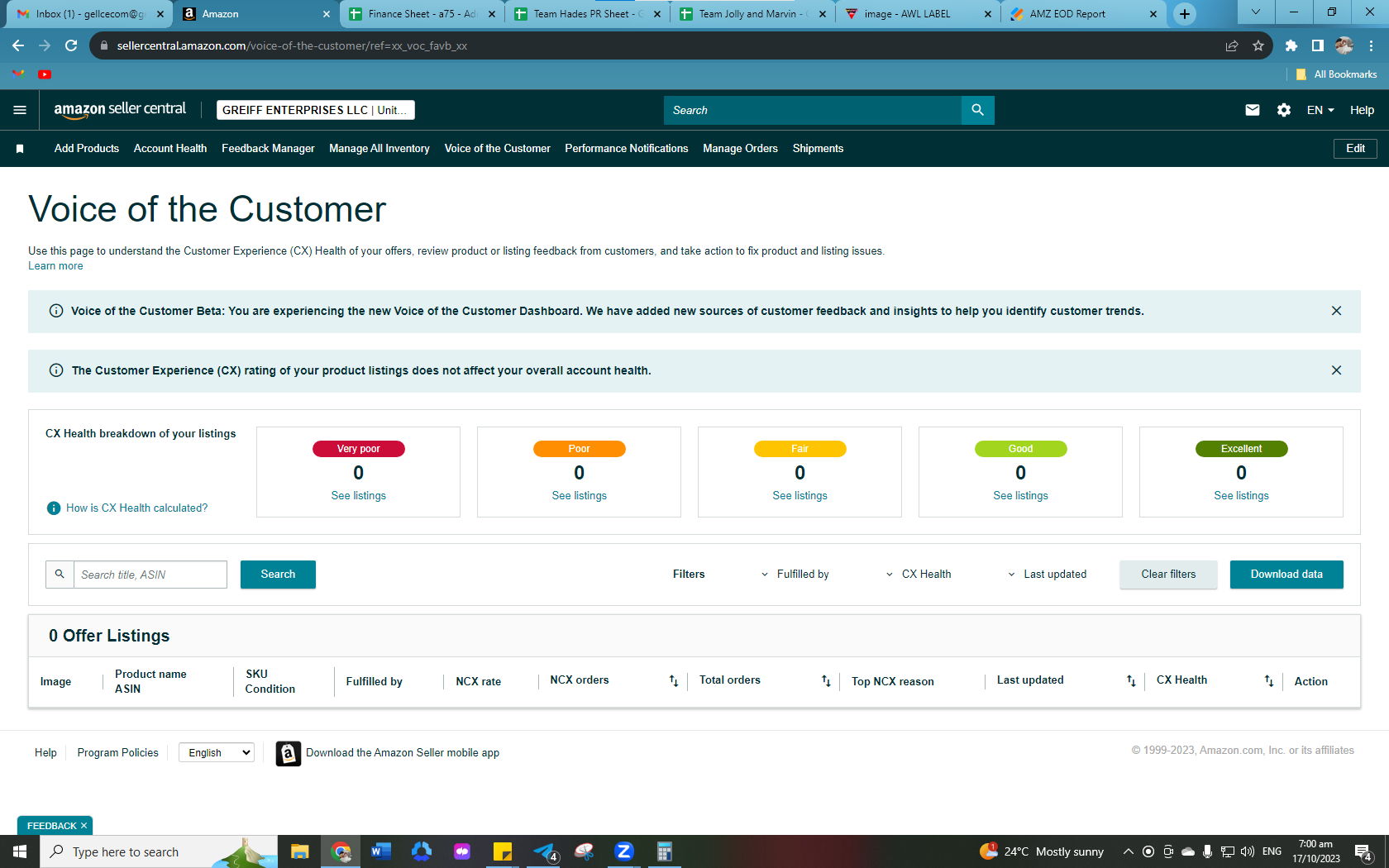This screenshot has width=1389, height=868.
Task: Open Performance Notifications in favorites bar
Action: 627,149
